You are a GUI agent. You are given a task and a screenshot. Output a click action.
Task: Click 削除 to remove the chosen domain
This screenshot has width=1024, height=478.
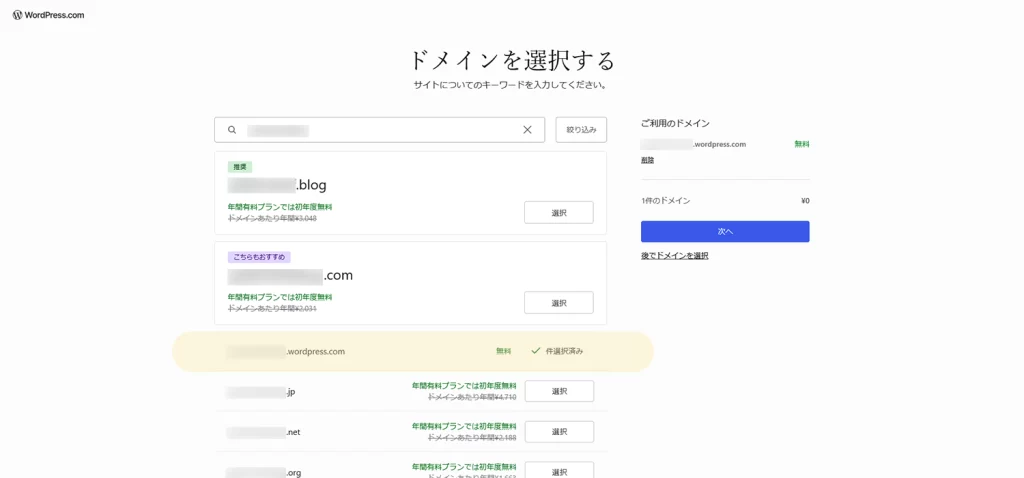point(647,160)
